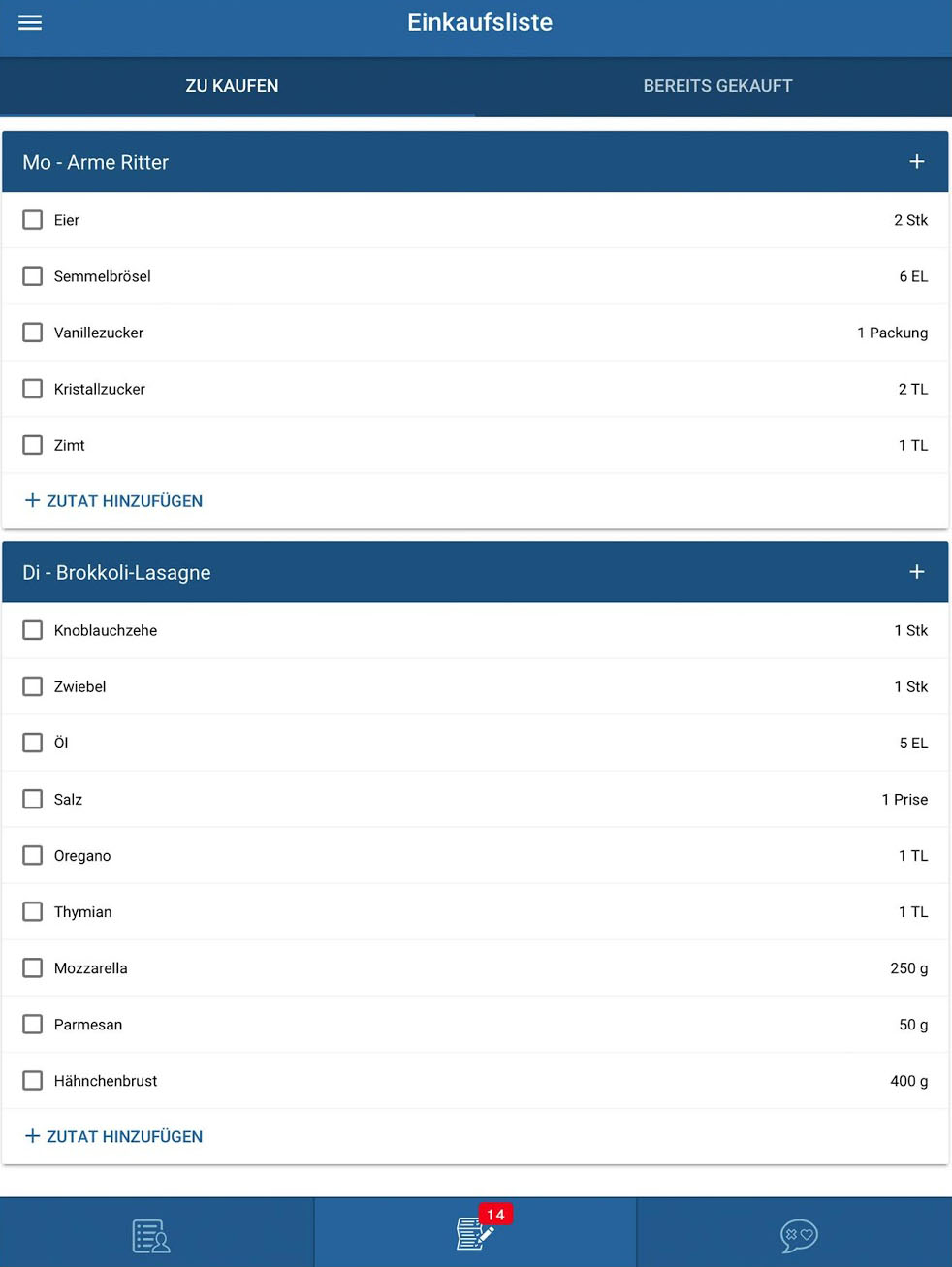This screenshot has height=1267, width=952.
Task: Check the Hähnchenbrust item
Action: coord(33,1081)
